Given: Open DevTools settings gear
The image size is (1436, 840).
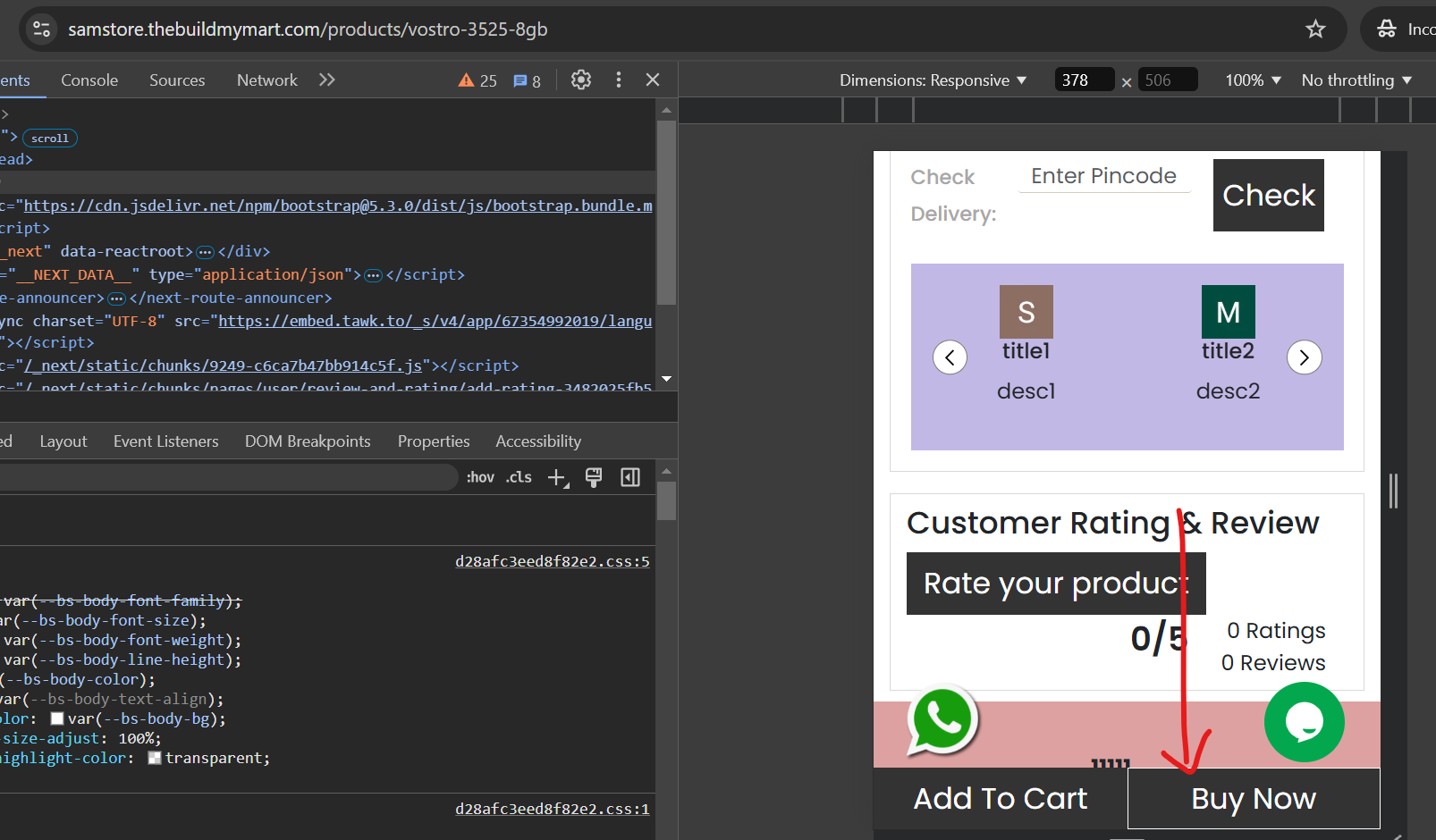Looking at the screenshot, I should [x=581, y=80].
